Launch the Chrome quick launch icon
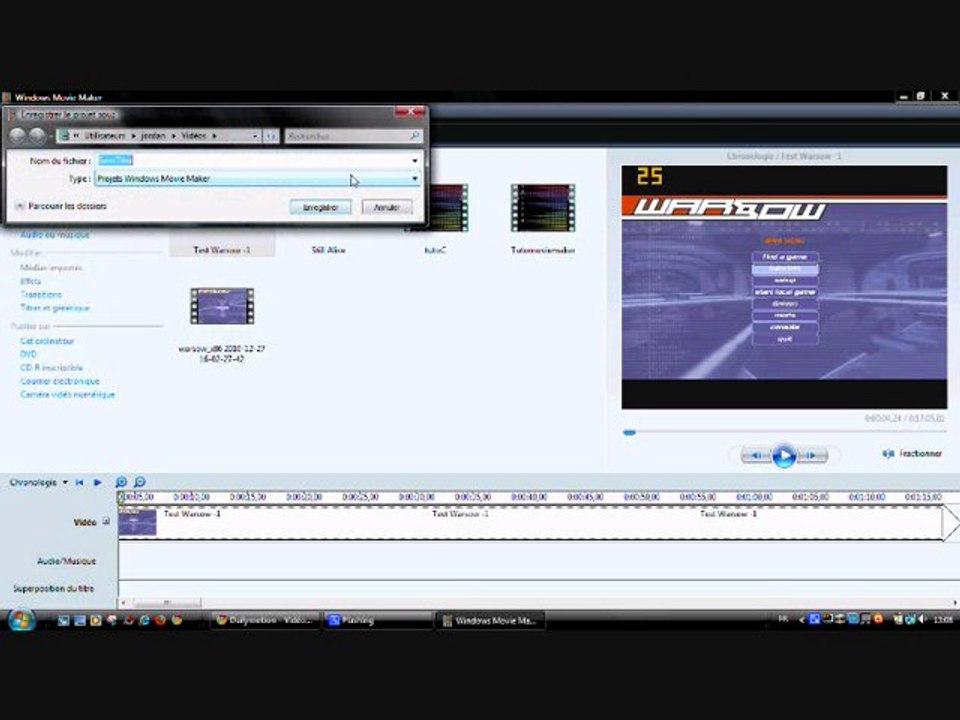 pos(177,620)
